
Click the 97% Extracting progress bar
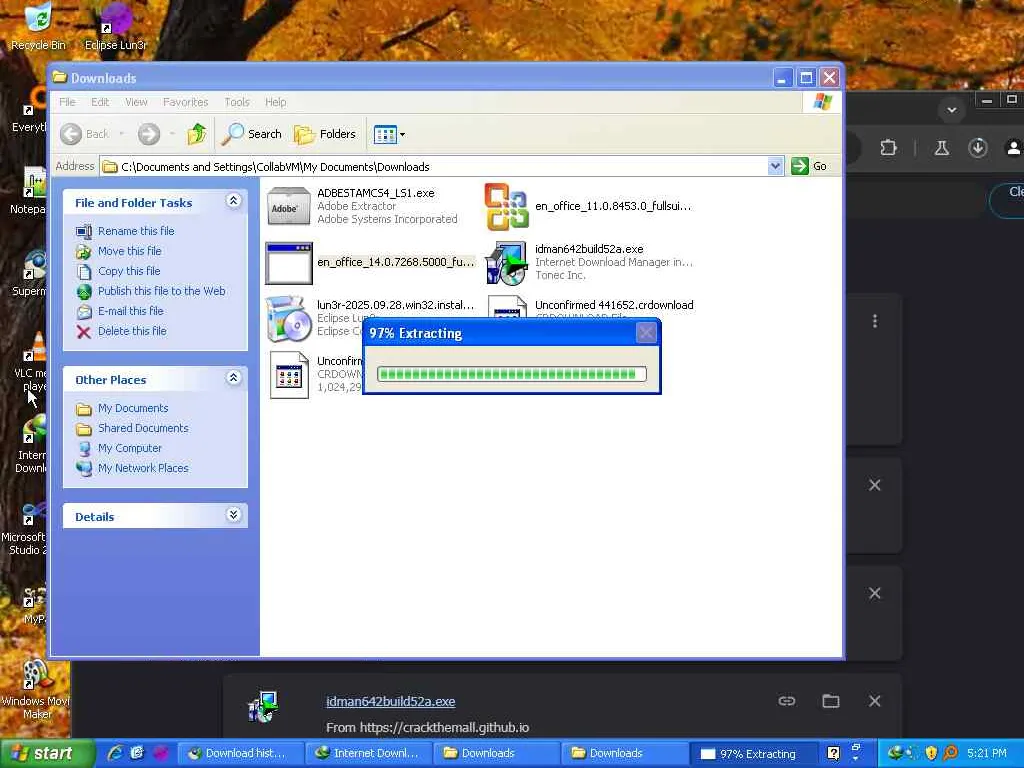coord(511,374)
